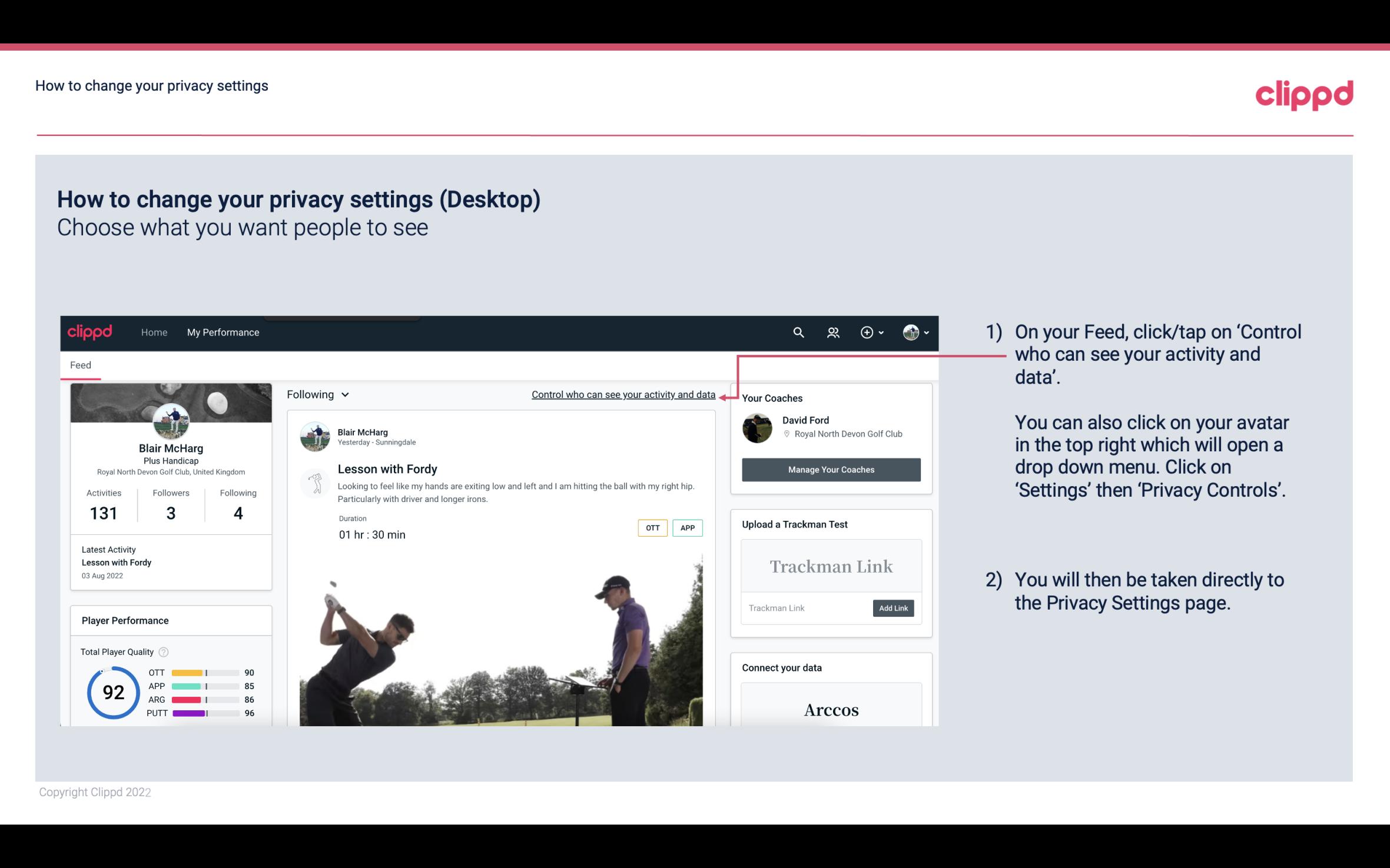
Task: Toggle the APP performance indicator button
Action: point(688,528)
